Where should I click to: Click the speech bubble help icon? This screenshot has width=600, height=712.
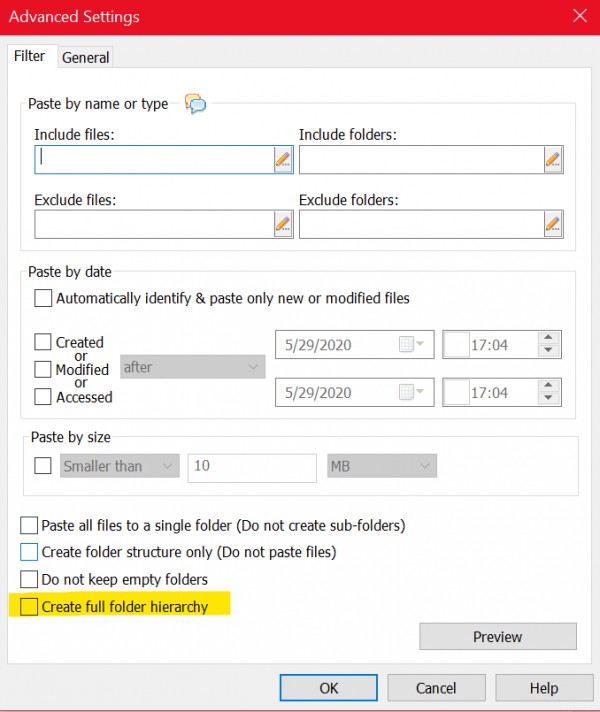coord(195,104)
